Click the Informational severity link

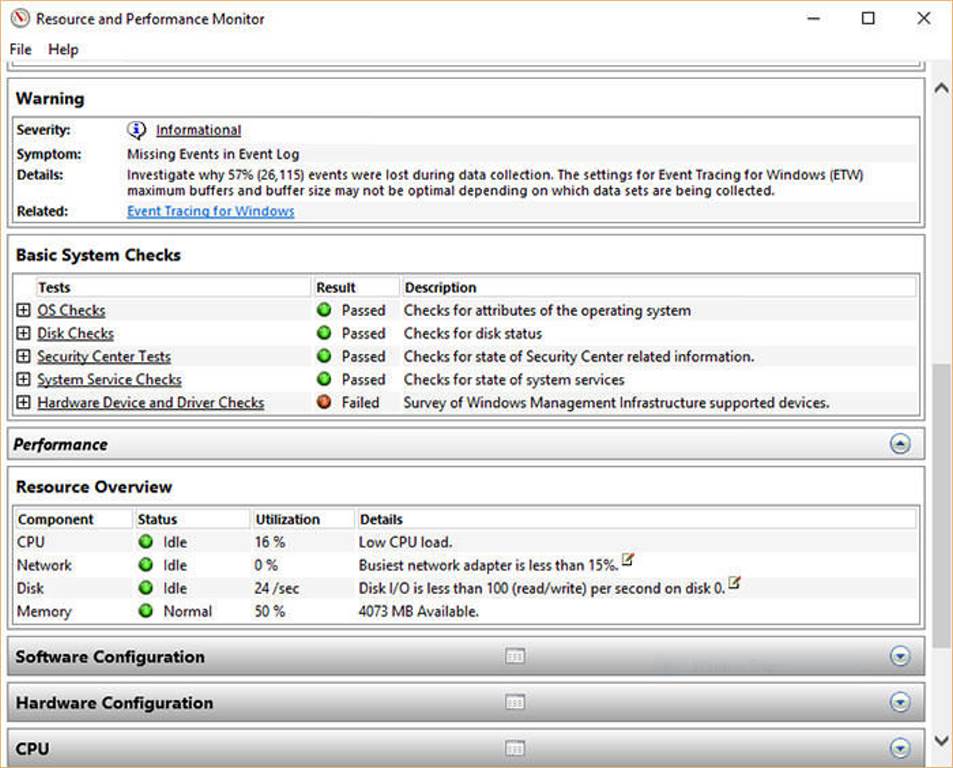[198, 129]
